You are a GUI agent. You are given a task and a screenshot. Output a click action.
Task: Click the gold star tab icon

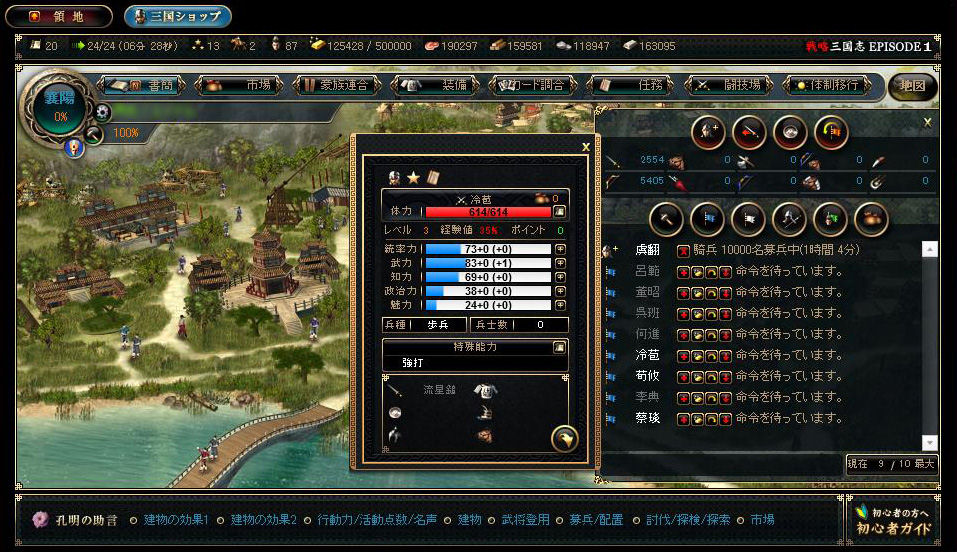[x=414, y=178]
